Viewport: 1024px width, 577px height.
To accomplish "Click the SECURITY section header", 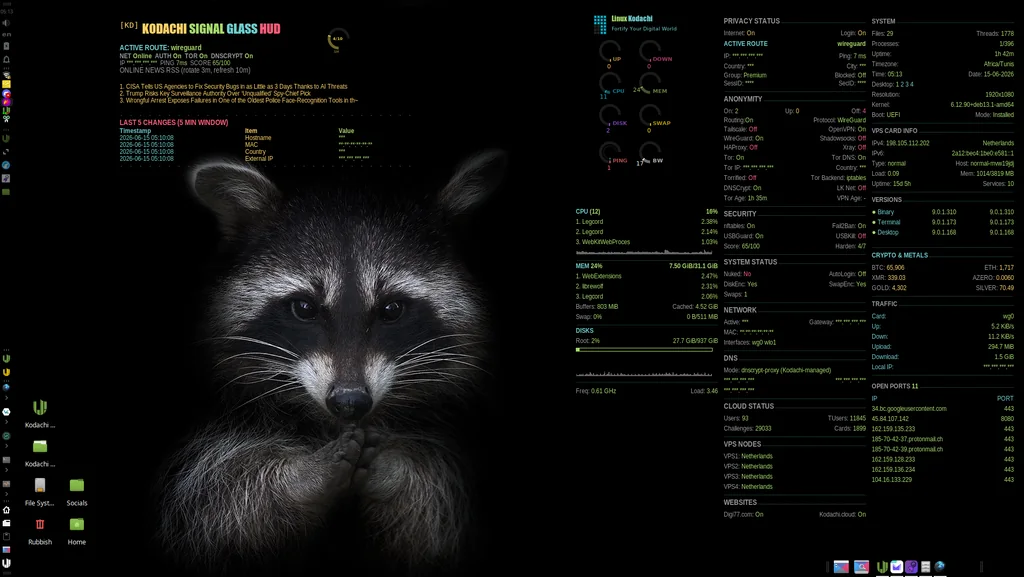I will (x=739, y=214).
